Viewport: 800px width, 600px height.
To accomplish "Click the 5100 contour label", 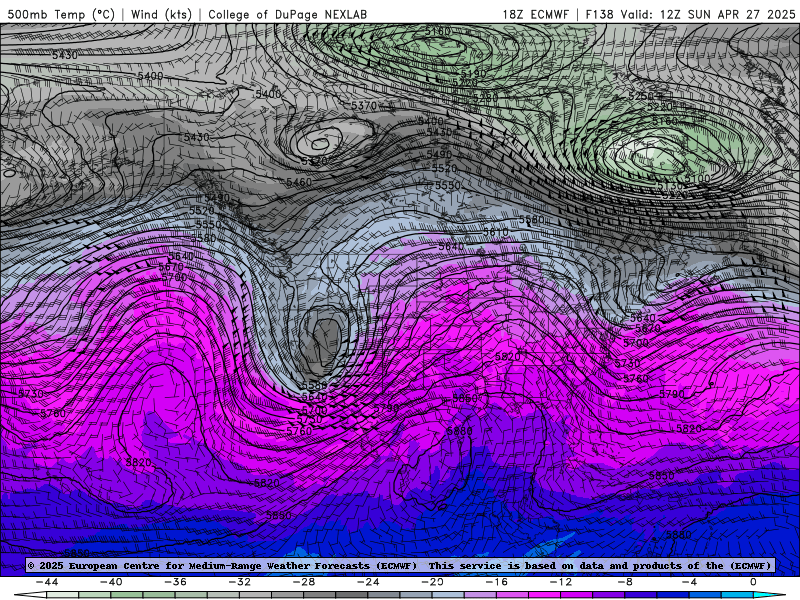I will 697,179.
